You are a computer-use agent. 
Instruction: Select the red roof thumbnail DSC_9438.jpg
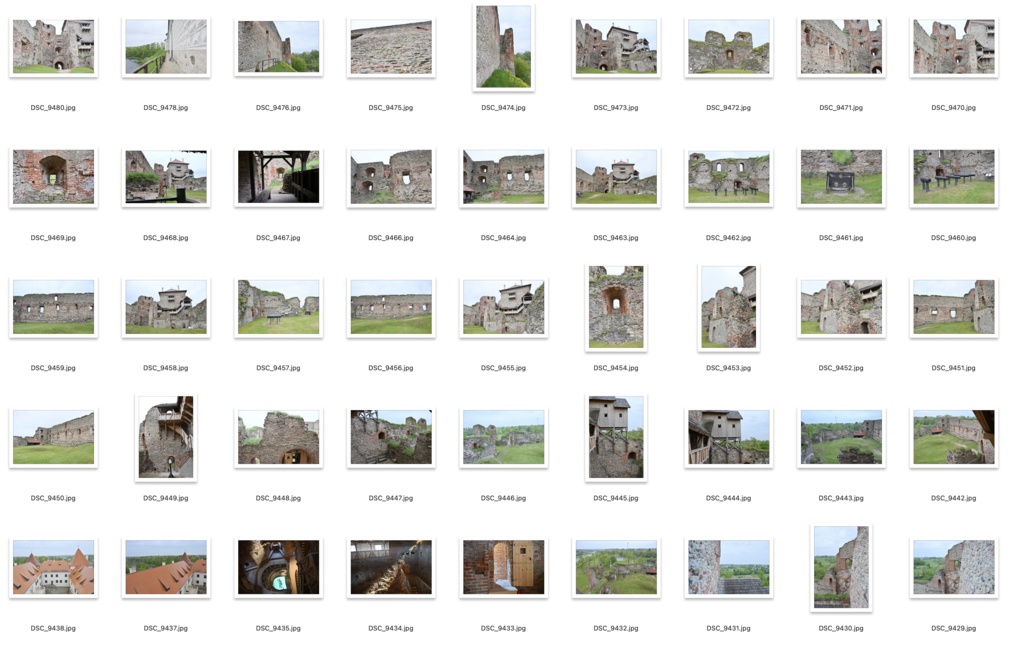click(54, 567)
